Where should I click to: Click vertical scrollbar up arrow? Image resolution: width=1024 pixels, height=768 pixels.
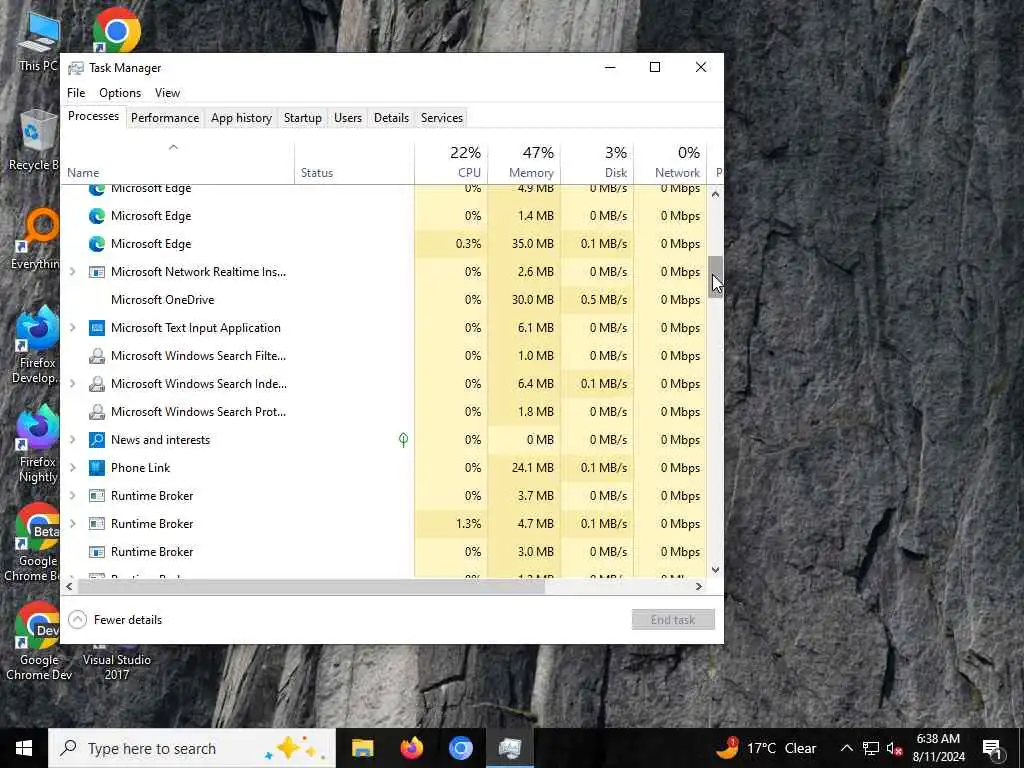(716, 194)
